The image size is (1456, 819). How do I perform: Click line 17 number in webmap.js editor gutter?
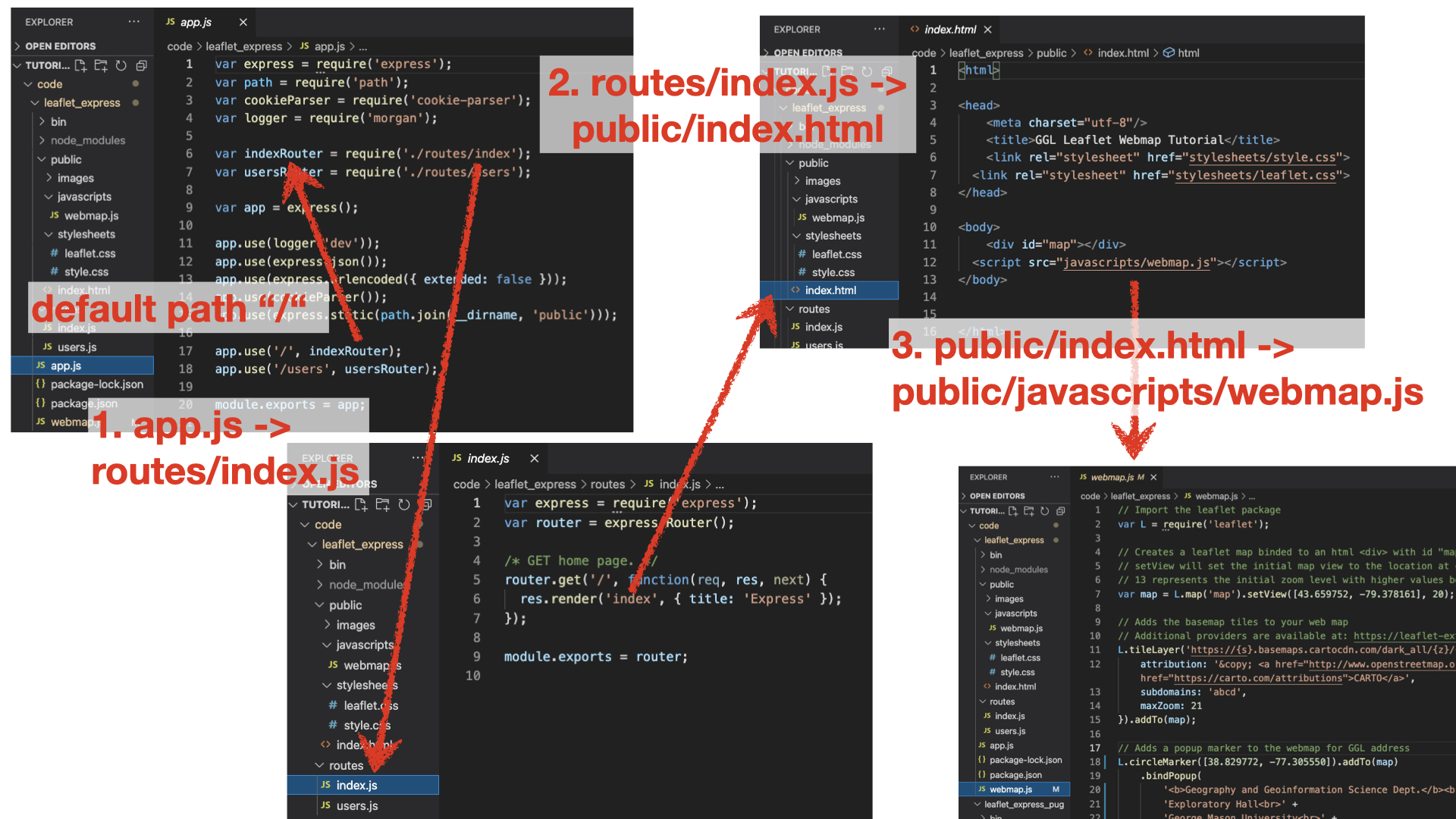tap(1095, 748)
